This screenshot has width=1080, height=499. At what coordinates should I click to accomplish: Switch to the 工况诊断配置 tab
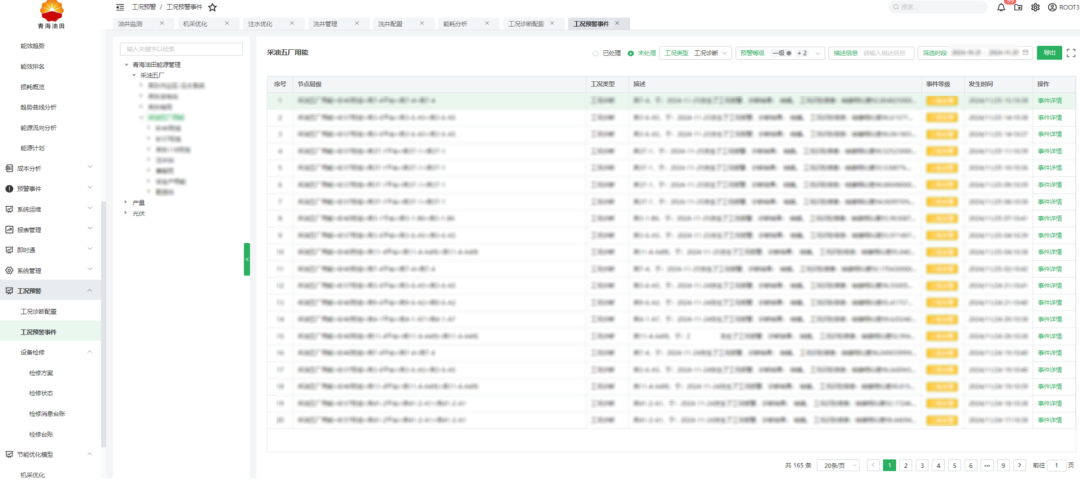(x=526, y=23)
